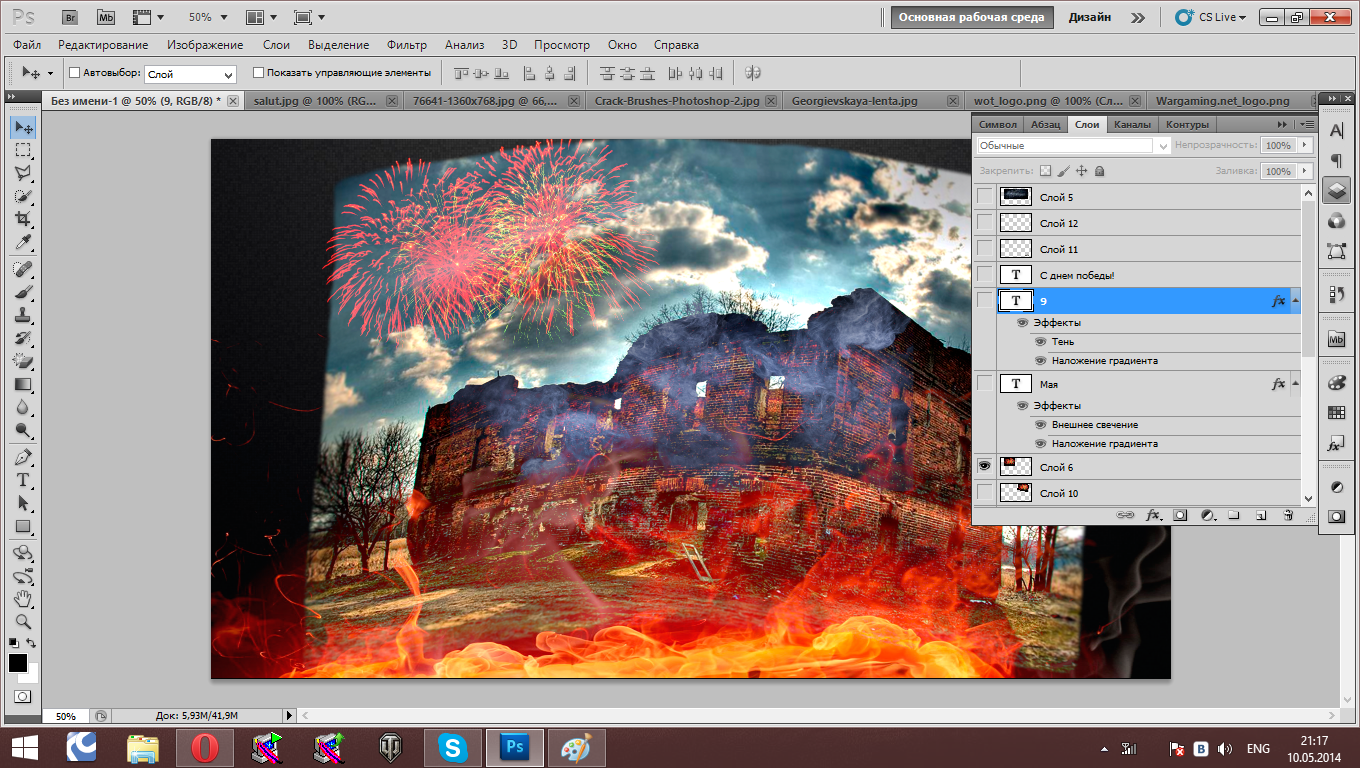Toggle visibility of Внешнее свечение effect
1360x768 pixels.
click(x=1041, y=425)
